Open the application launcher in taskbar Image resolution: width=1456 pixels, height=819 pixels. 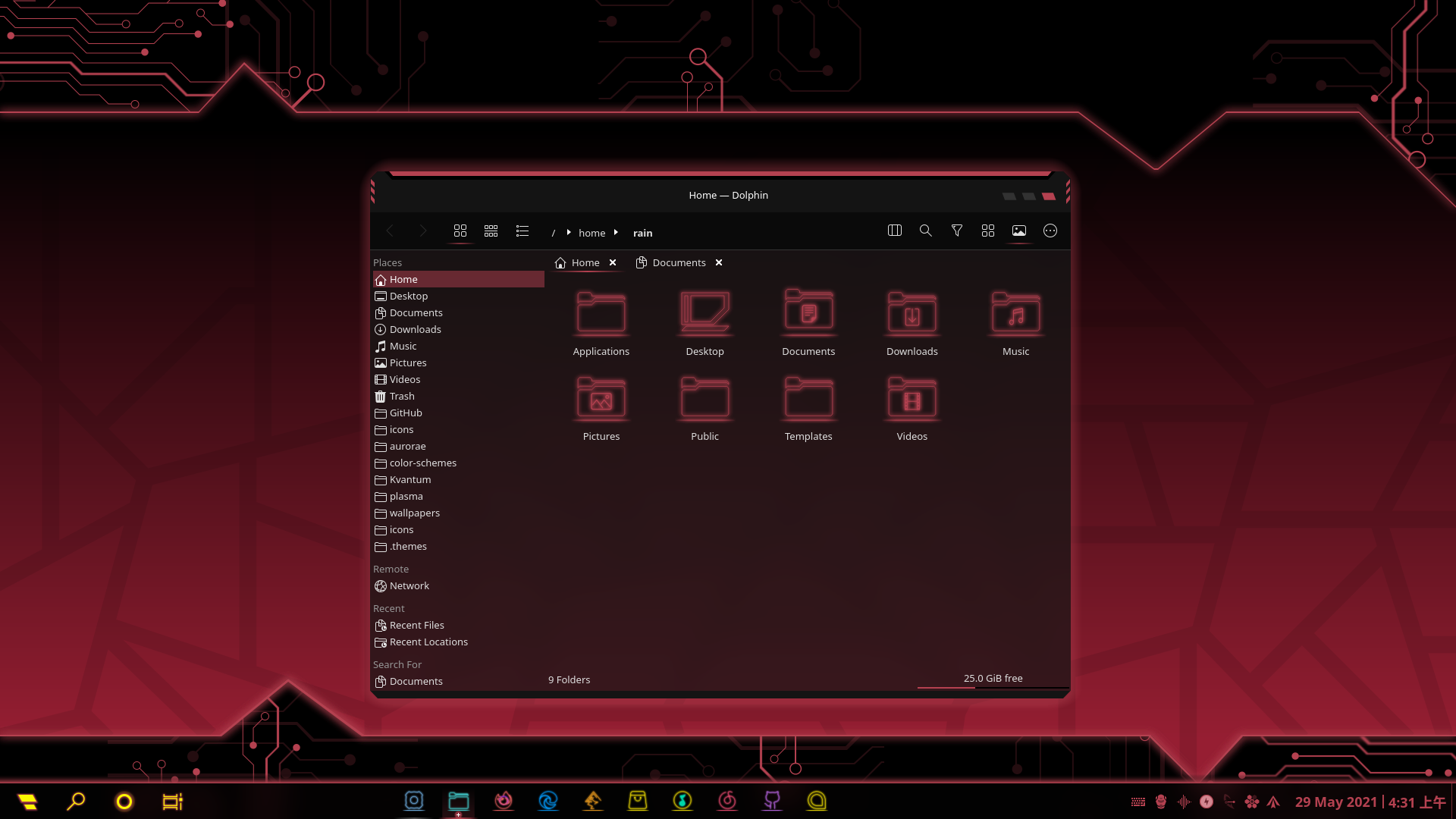[28, 802]
